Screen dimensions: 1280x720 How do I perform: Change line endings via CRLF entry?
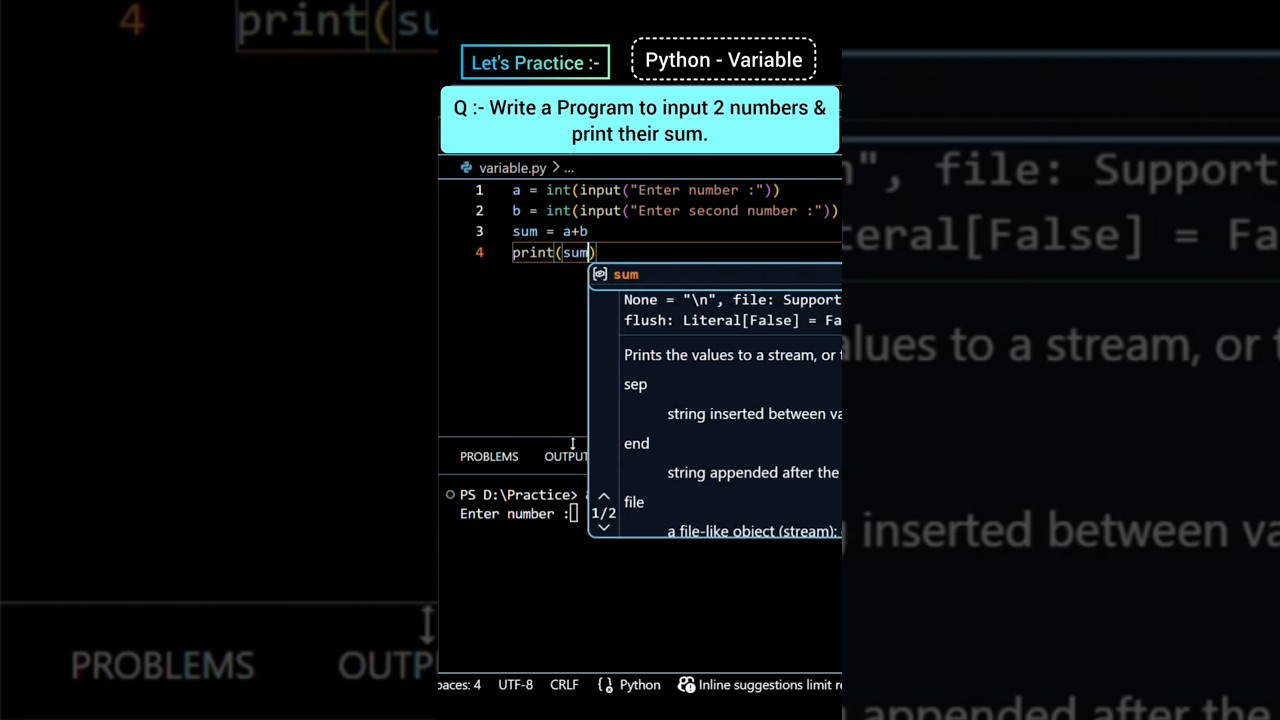(x=564, y=685)
